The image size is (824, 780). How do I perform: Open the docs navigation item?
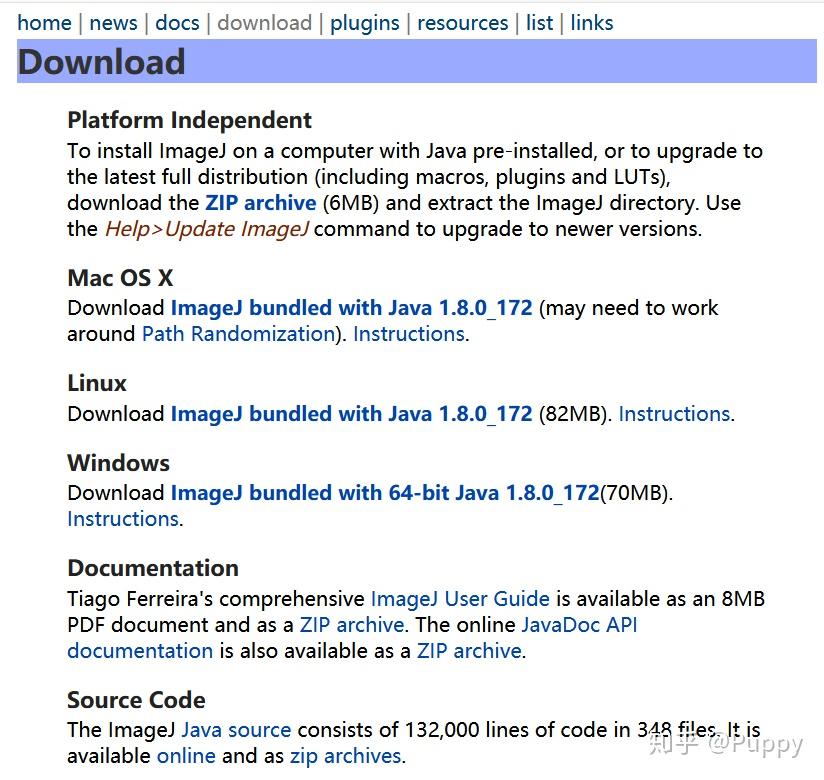(x=177, y=22)
